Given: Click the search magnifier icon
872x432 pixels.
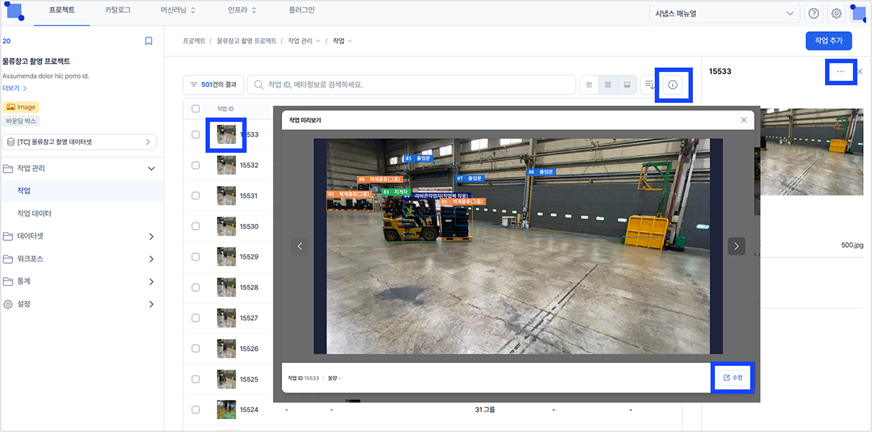Looking at the screenshot, I should click(x=258, y=85).
